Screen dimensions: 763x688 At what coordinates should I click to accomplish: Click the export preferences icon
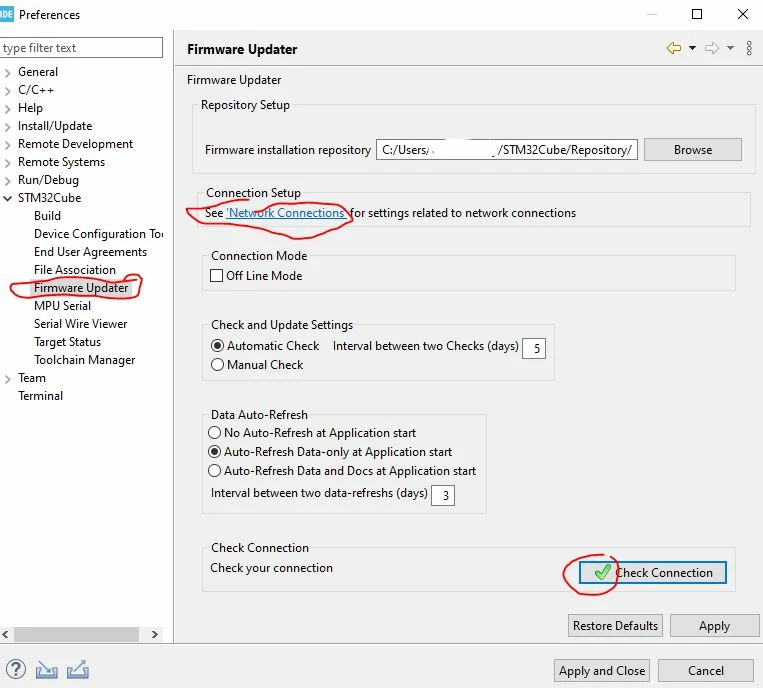[77, 670]
